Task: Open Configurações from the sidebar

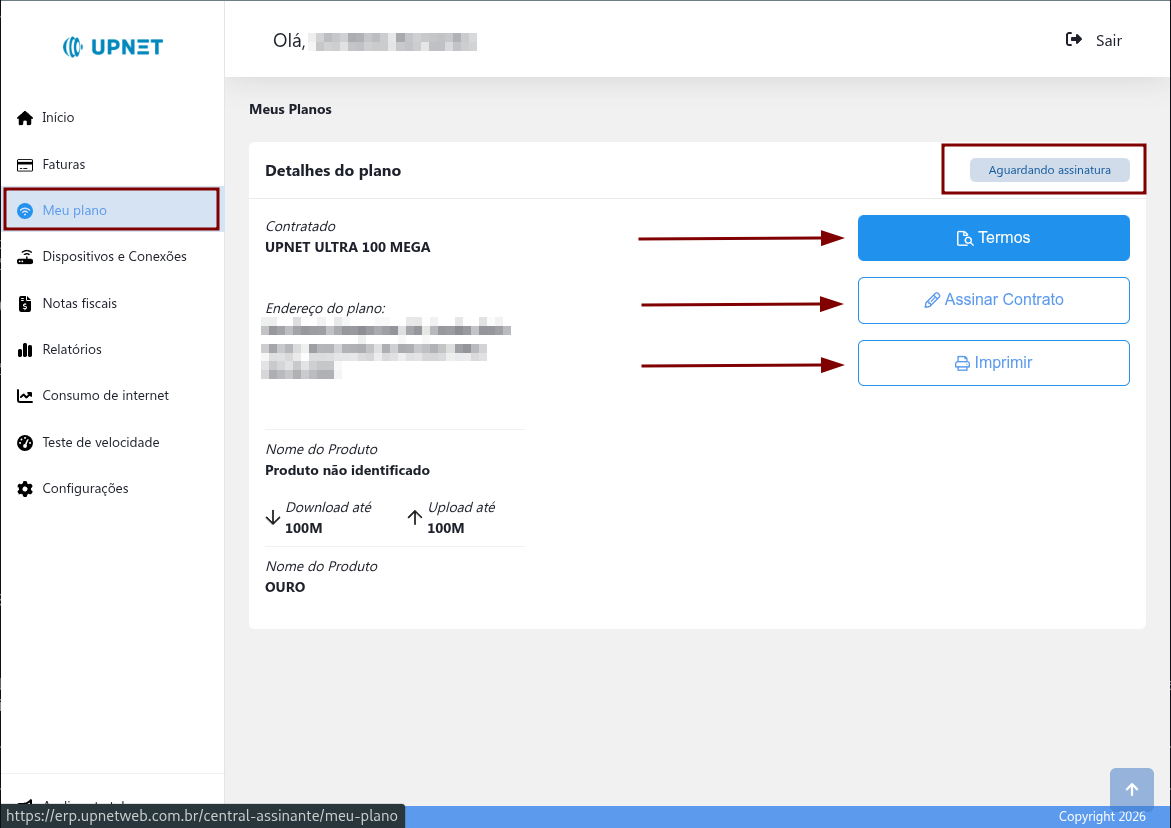Action: tap(85, 489)
